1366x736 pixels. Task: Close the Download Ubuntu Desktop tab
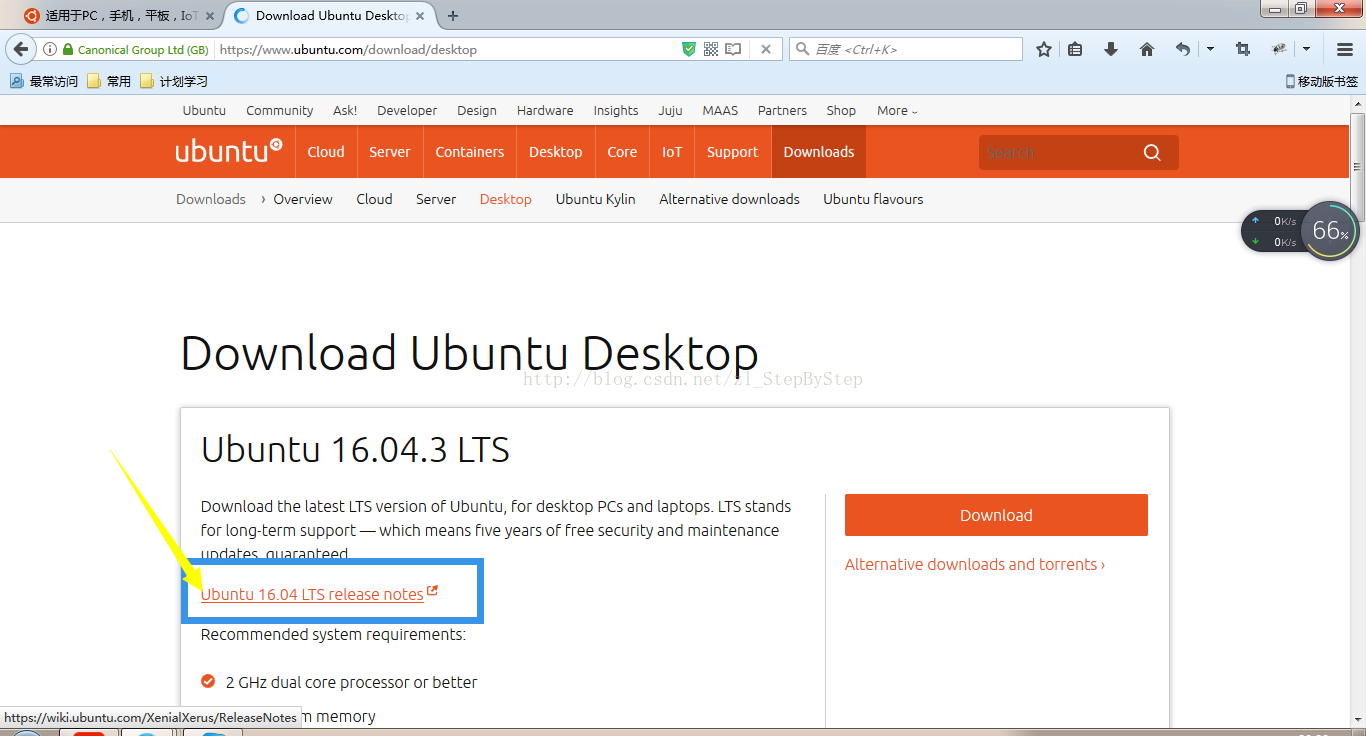420,16
